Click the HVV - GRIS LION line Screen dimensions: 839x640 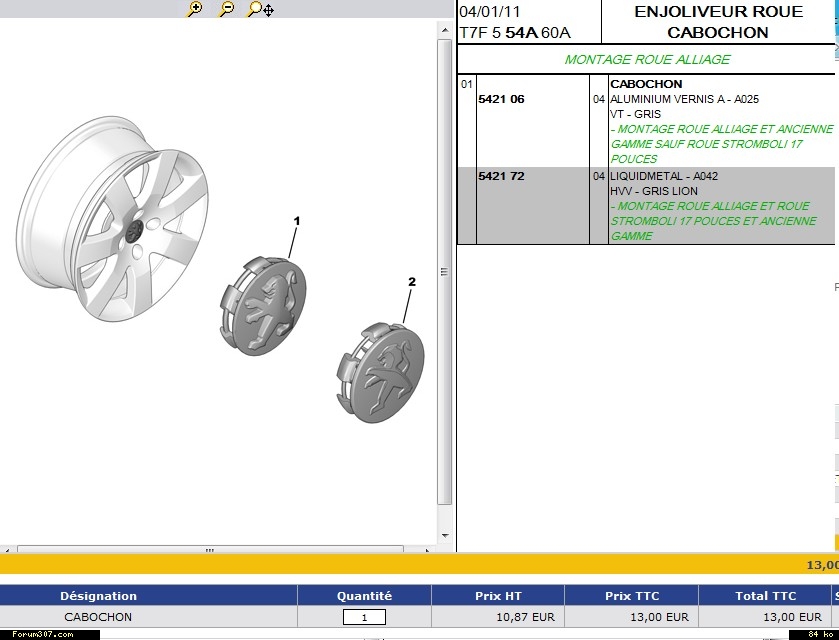654,191
